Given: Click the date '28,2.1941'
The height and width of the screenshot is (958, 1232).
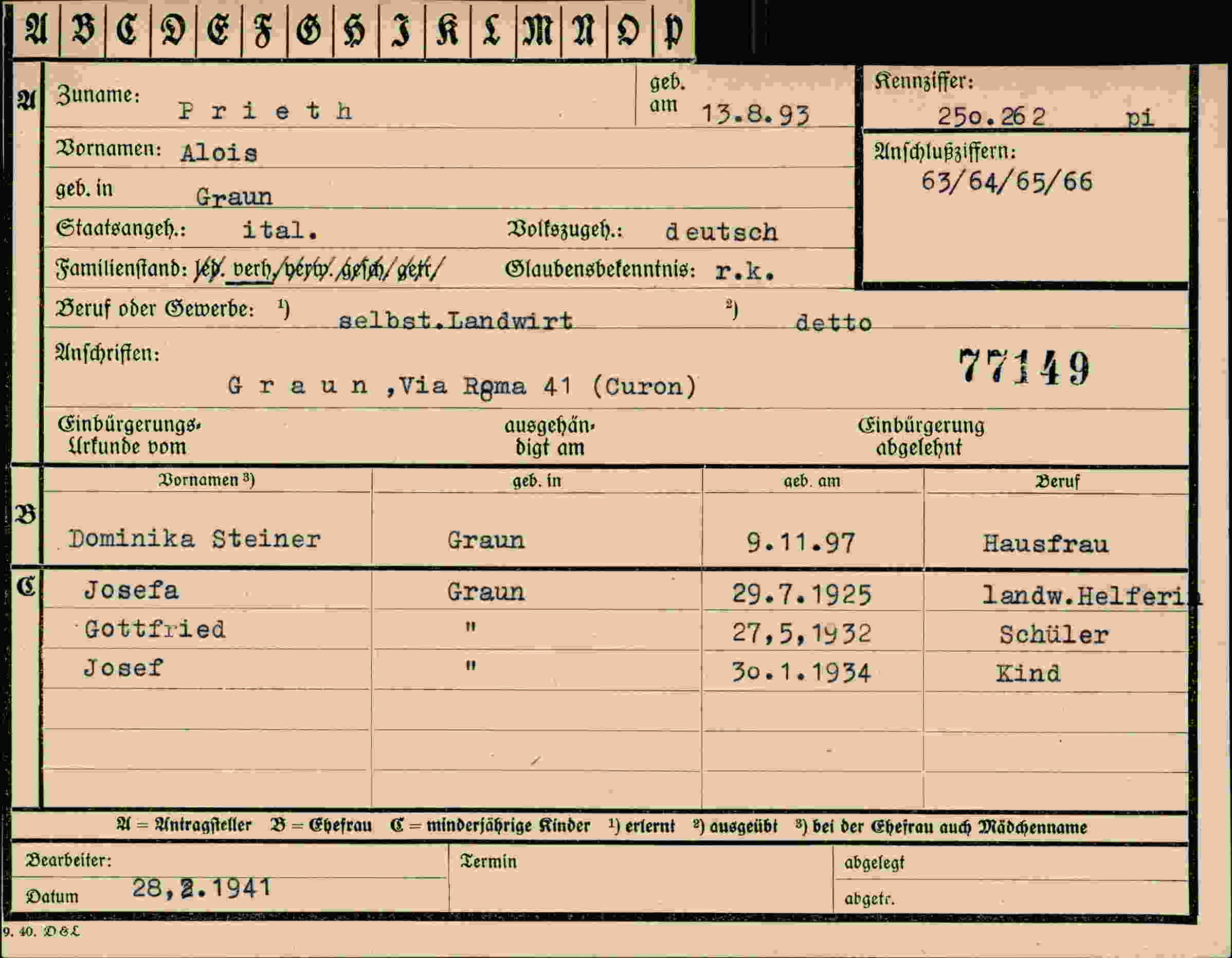Looking at the screenshot, I should click(202, 888).
